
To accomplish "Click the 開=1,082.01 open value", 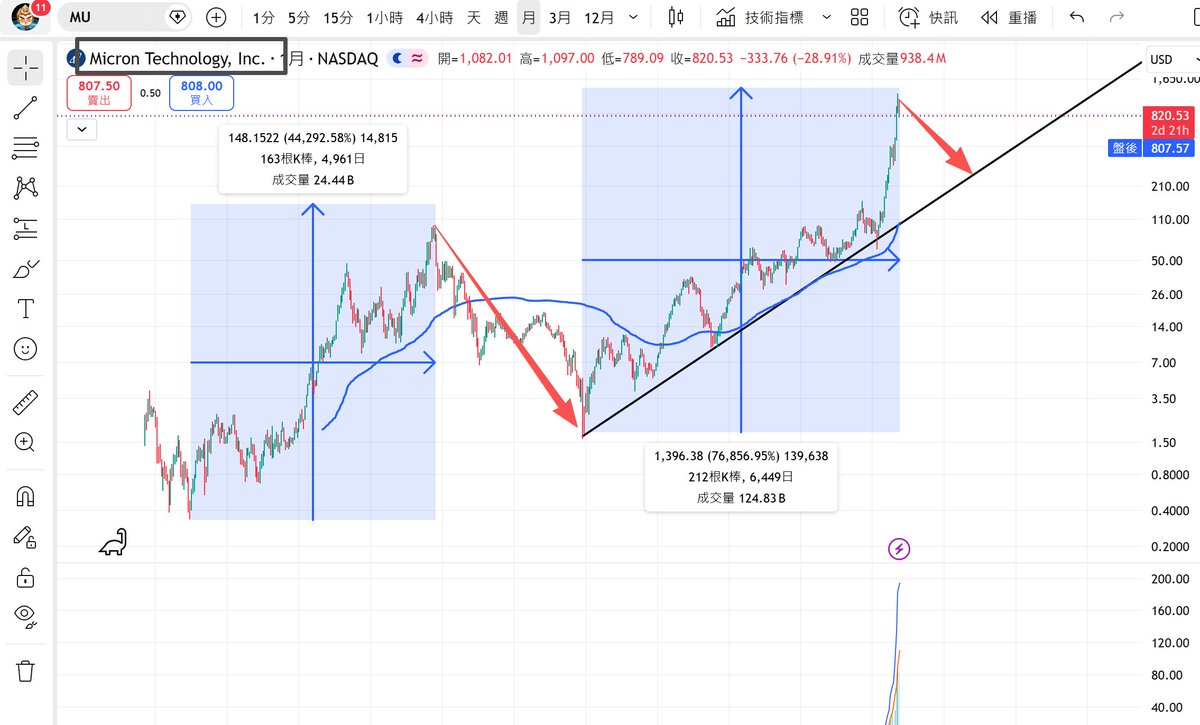I will click(475, 59).
